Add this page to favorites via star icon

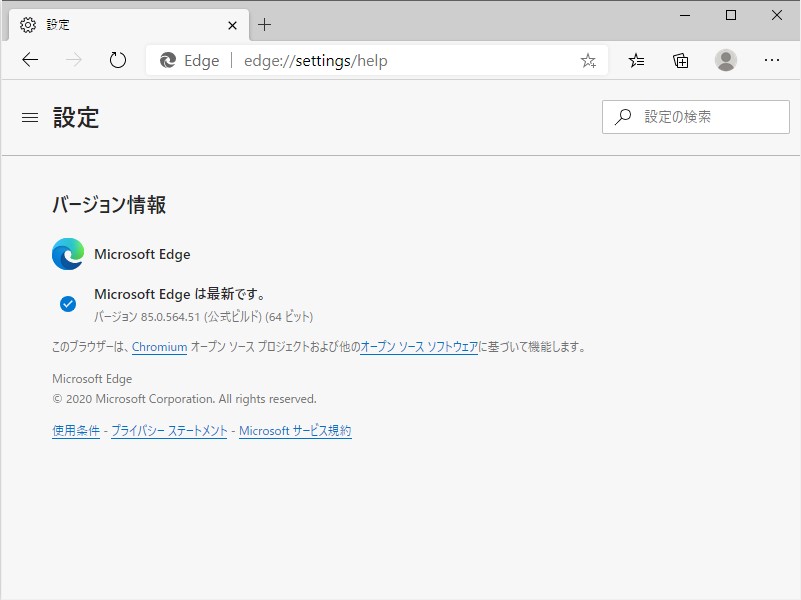point(588,60)
